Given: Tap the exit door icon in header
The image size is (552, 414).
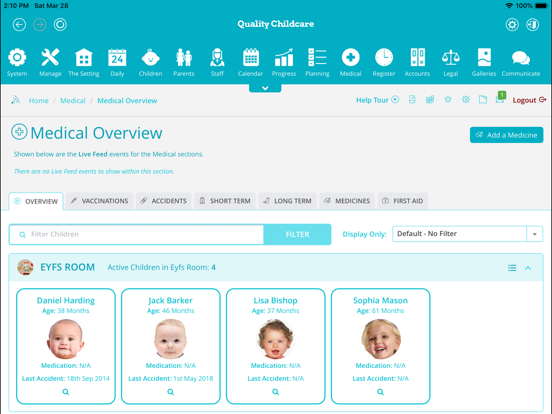Looking at the screenshot, I should (x=533, y=25).
